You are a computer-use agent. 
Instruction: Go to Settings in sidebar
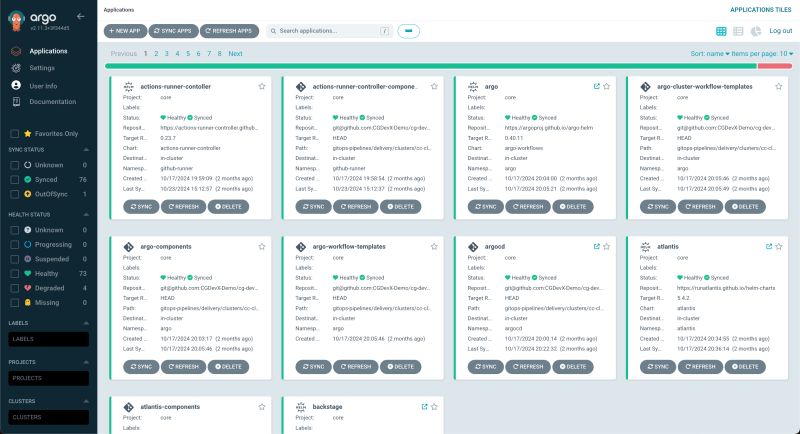click(x=42, y=68)
